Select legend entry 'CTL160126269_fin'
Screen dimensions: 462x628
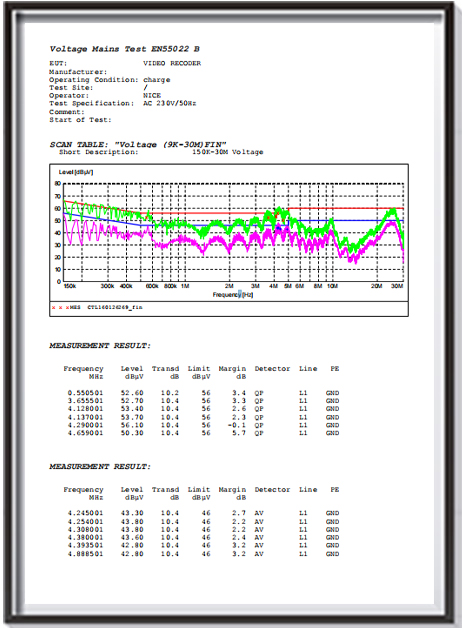(x=115, y=308)
